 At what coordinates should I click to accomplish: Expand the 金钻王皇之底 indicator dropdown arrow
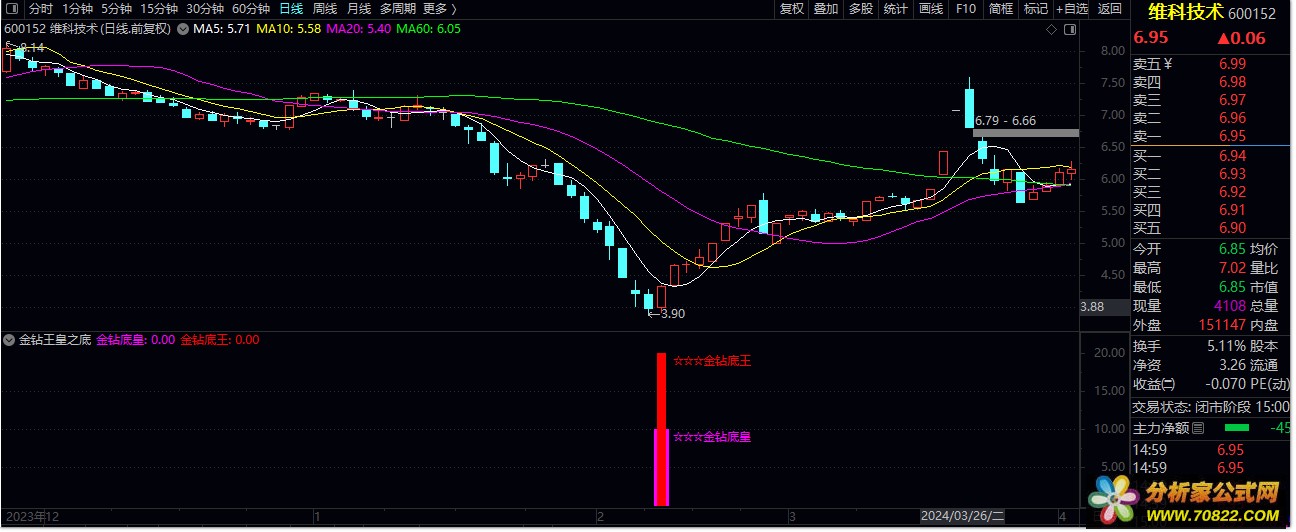(x=10, y=340)
